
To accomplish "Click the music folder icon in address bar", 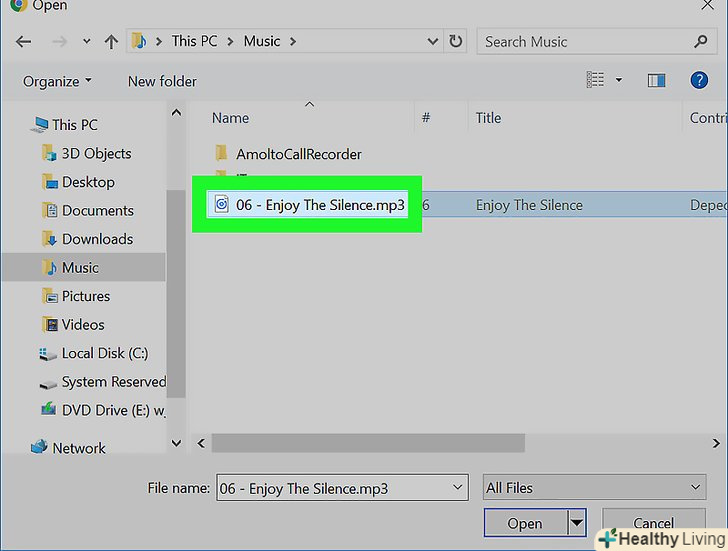I will (x=139, y=41).
